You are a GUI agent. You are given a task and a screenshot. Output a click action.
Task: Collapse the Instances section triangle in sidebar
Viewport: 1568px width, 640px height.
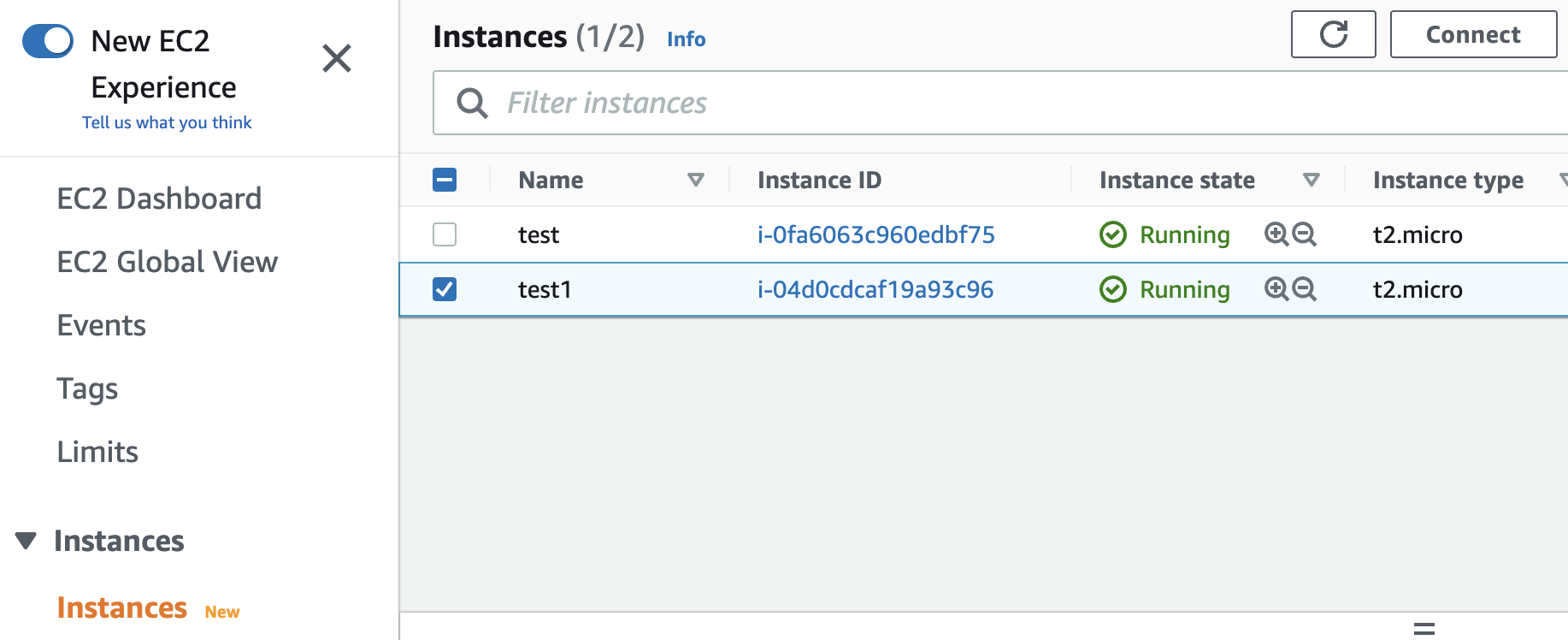(x=26, y=541)
